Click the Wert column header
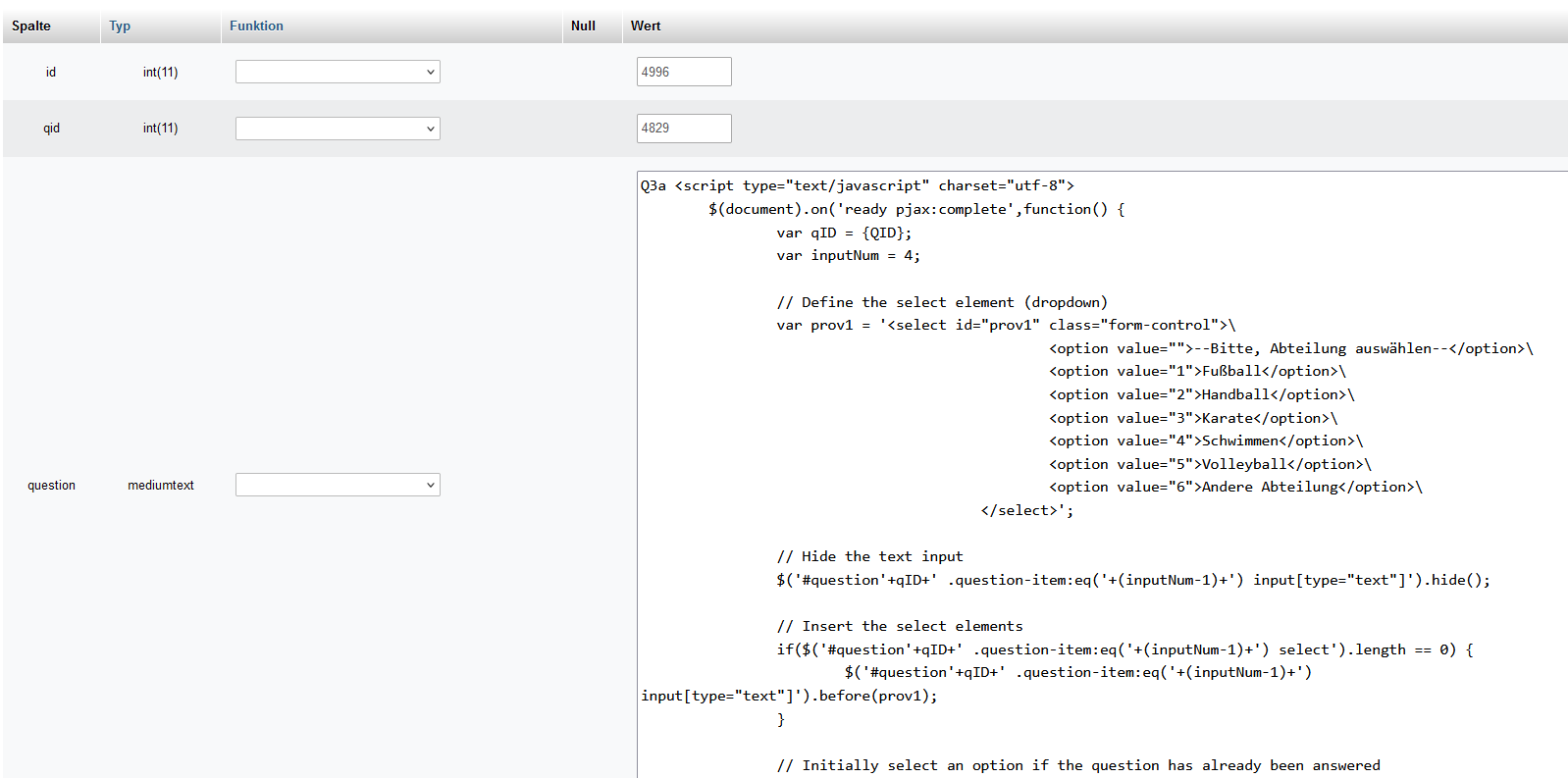The width and height of the screenshot is (1568, 778). [646, 26]
